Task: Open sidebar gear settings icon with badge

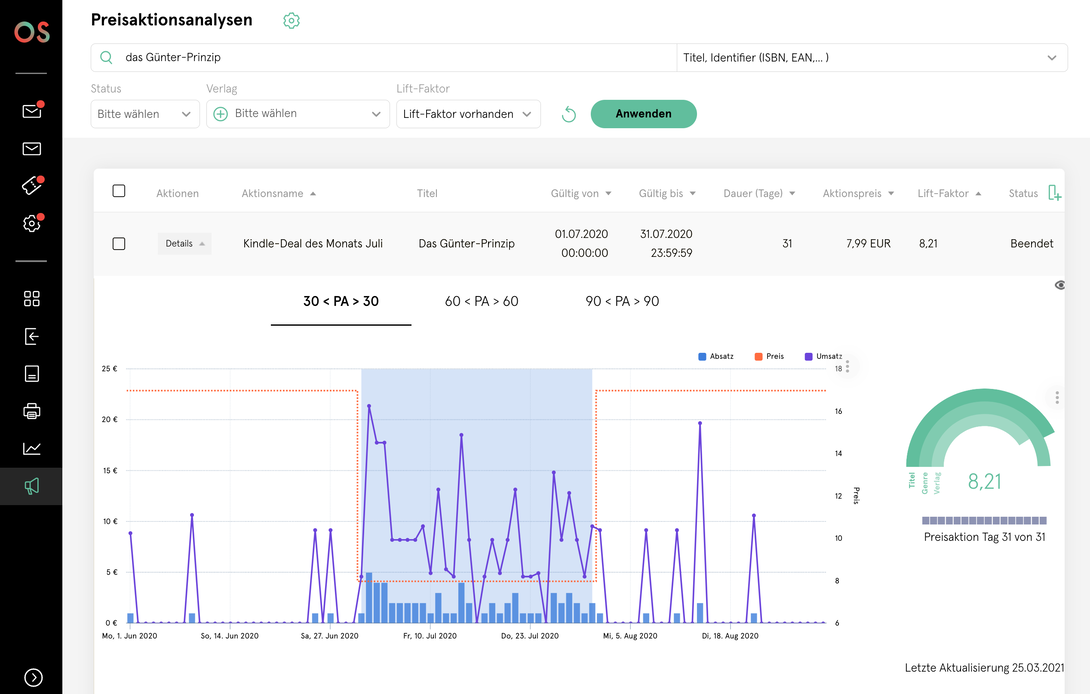Action: pyautogui.click(x=32, y=223)
